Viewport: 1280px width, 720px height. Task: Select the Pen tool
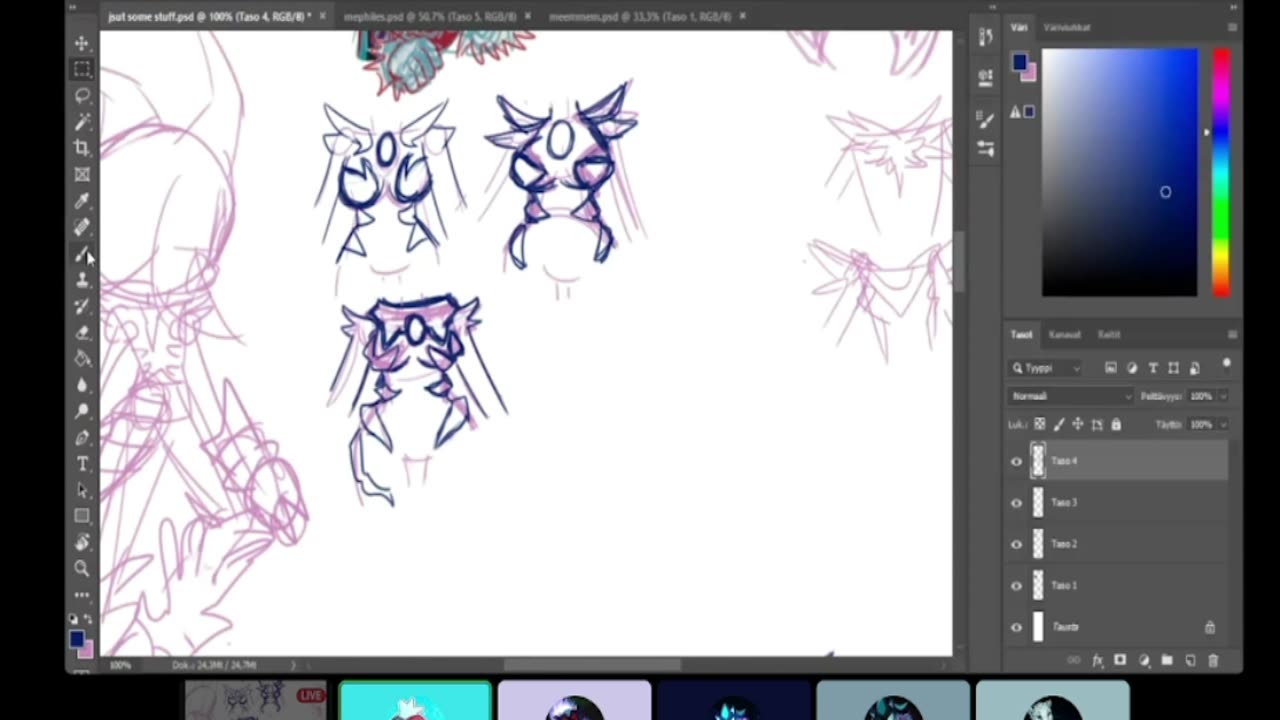click(x=82, y=437)
